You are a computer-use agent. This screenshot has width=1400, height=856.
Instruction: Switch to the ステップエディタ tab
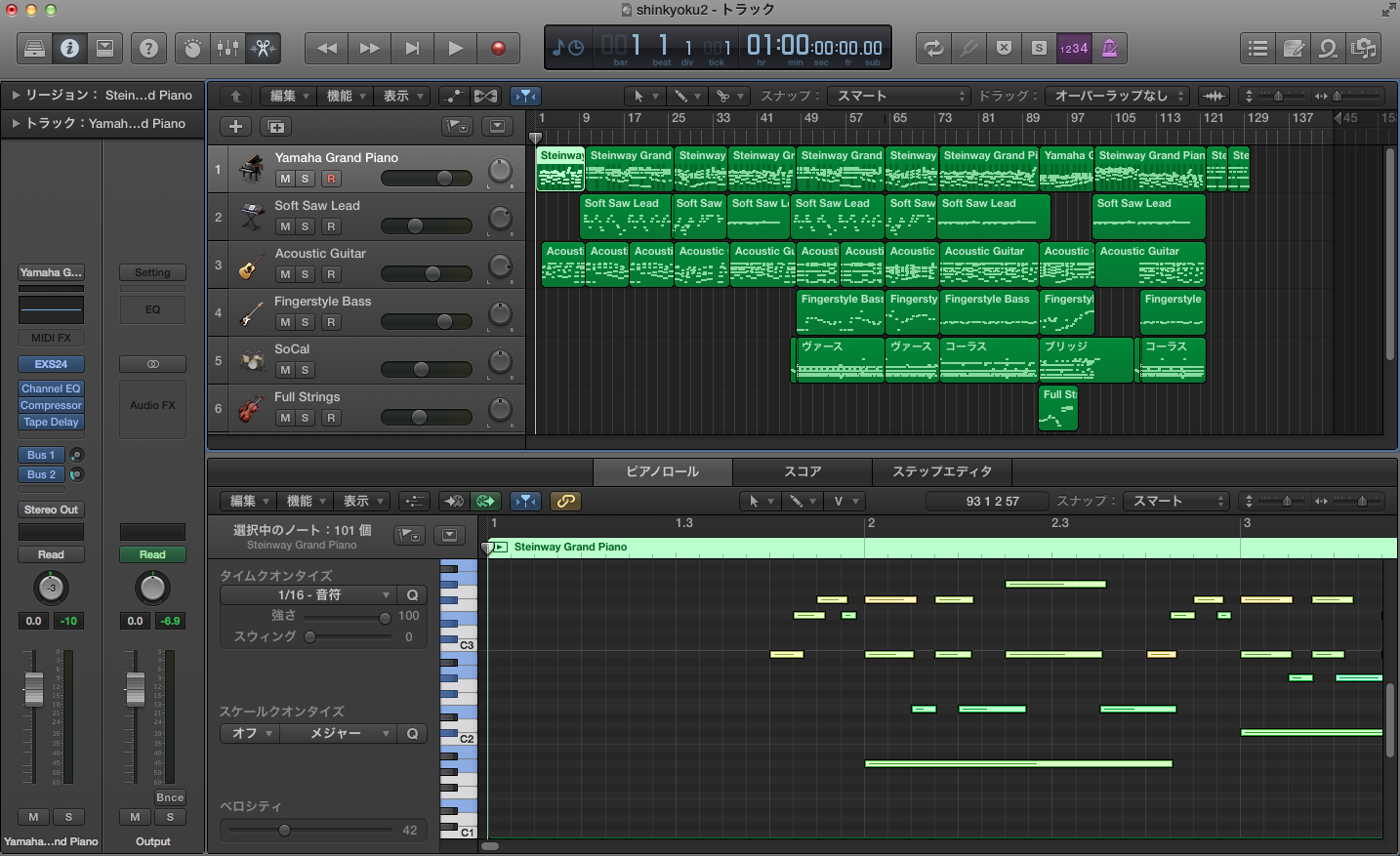[x=942, y=471]
